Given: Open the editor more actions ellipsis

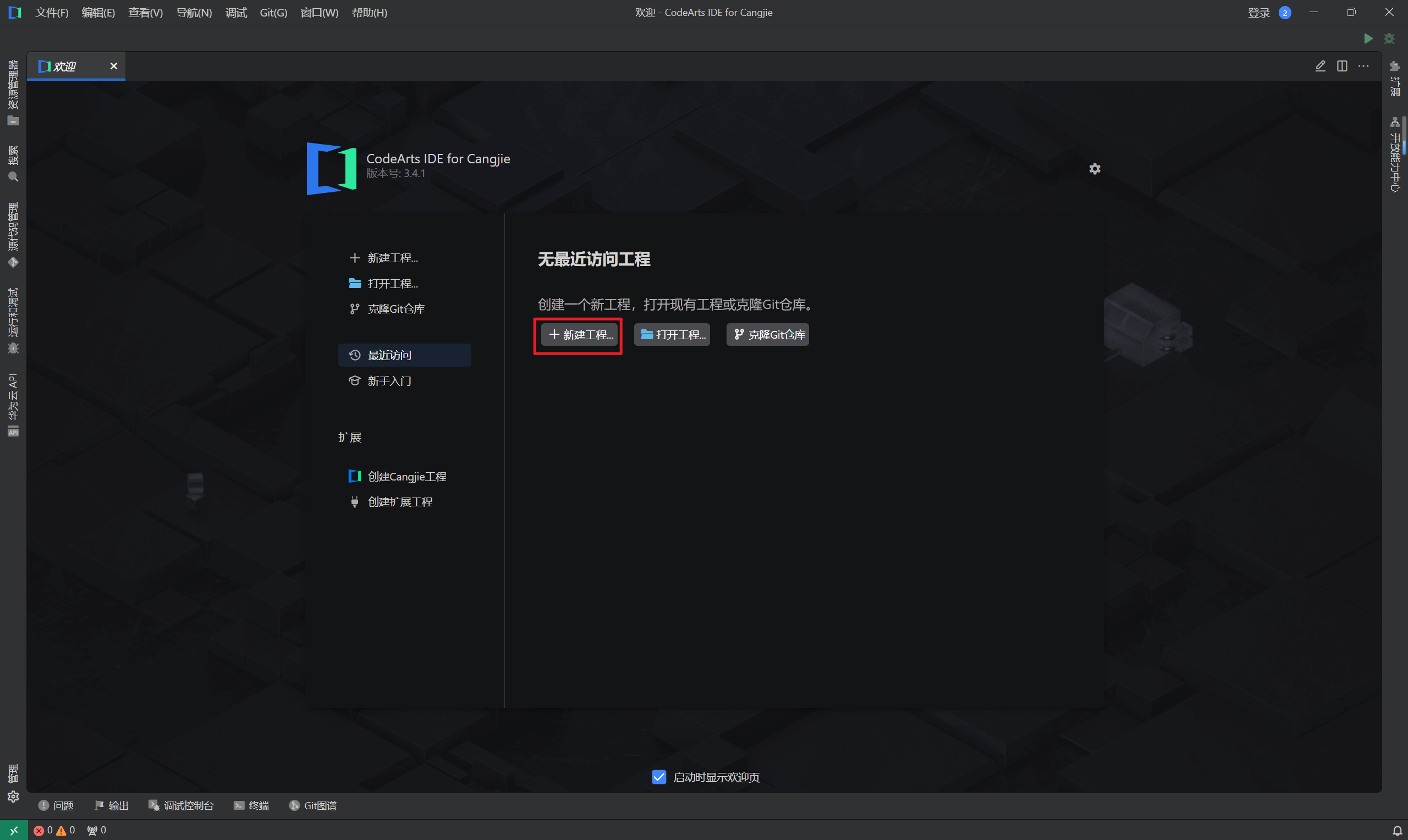Looking at the screenshot, I should 1363,66.
